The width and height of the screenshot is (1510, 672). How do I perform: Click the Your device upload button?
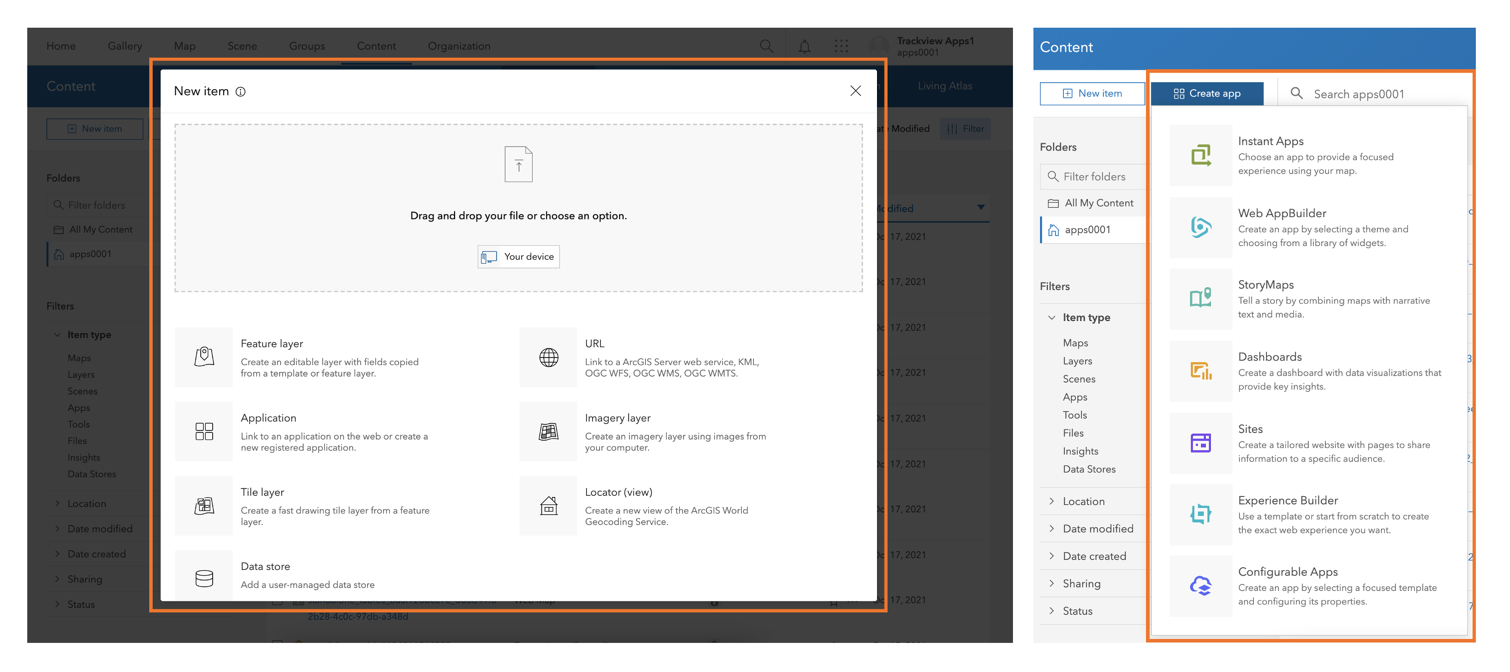pyautogui.click(x=518, y=256)
